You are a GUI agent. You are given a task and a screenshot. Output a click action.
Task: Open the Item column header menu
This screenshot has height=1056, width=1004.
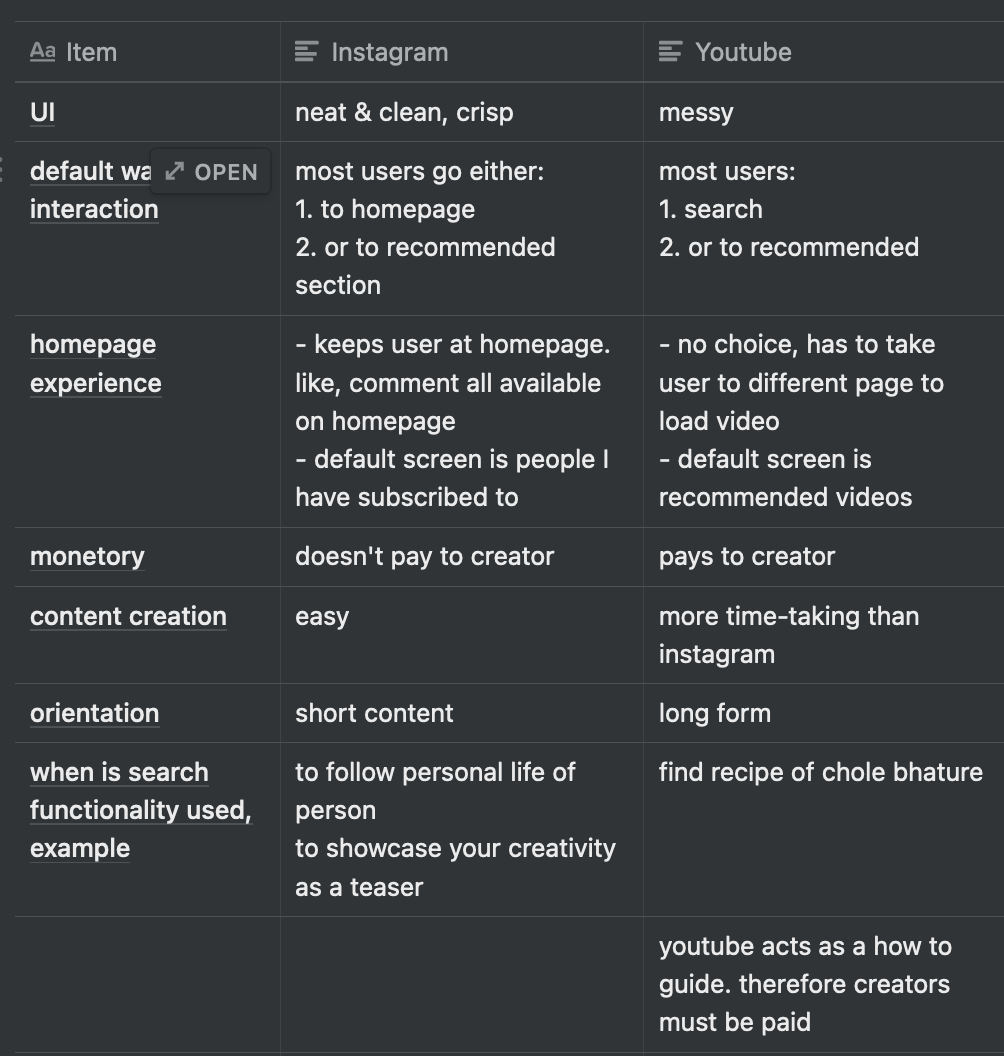(147, 52)
